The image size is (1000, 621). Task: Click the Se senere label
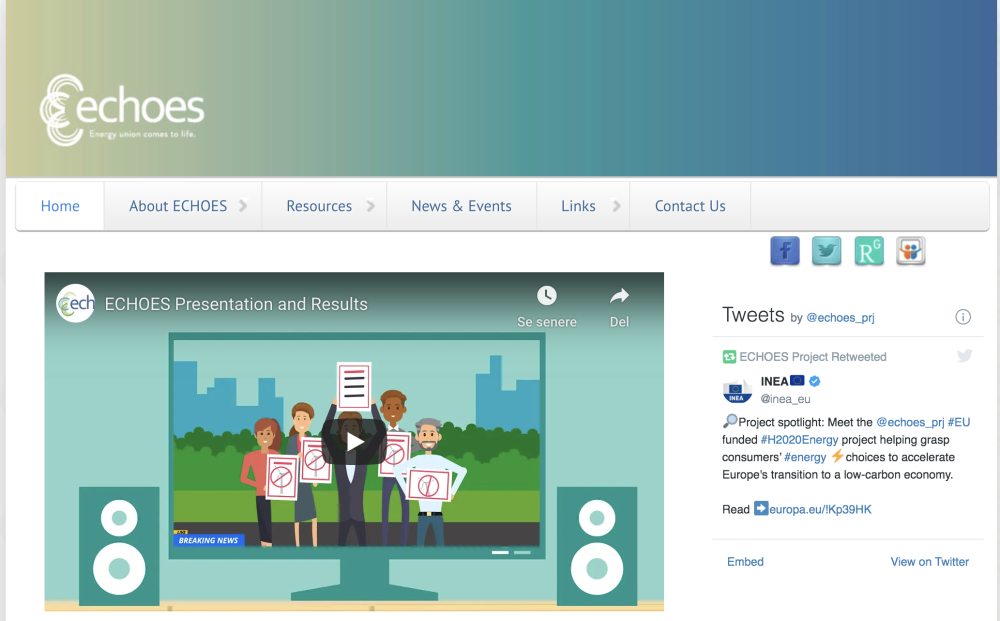click(547, 322)
